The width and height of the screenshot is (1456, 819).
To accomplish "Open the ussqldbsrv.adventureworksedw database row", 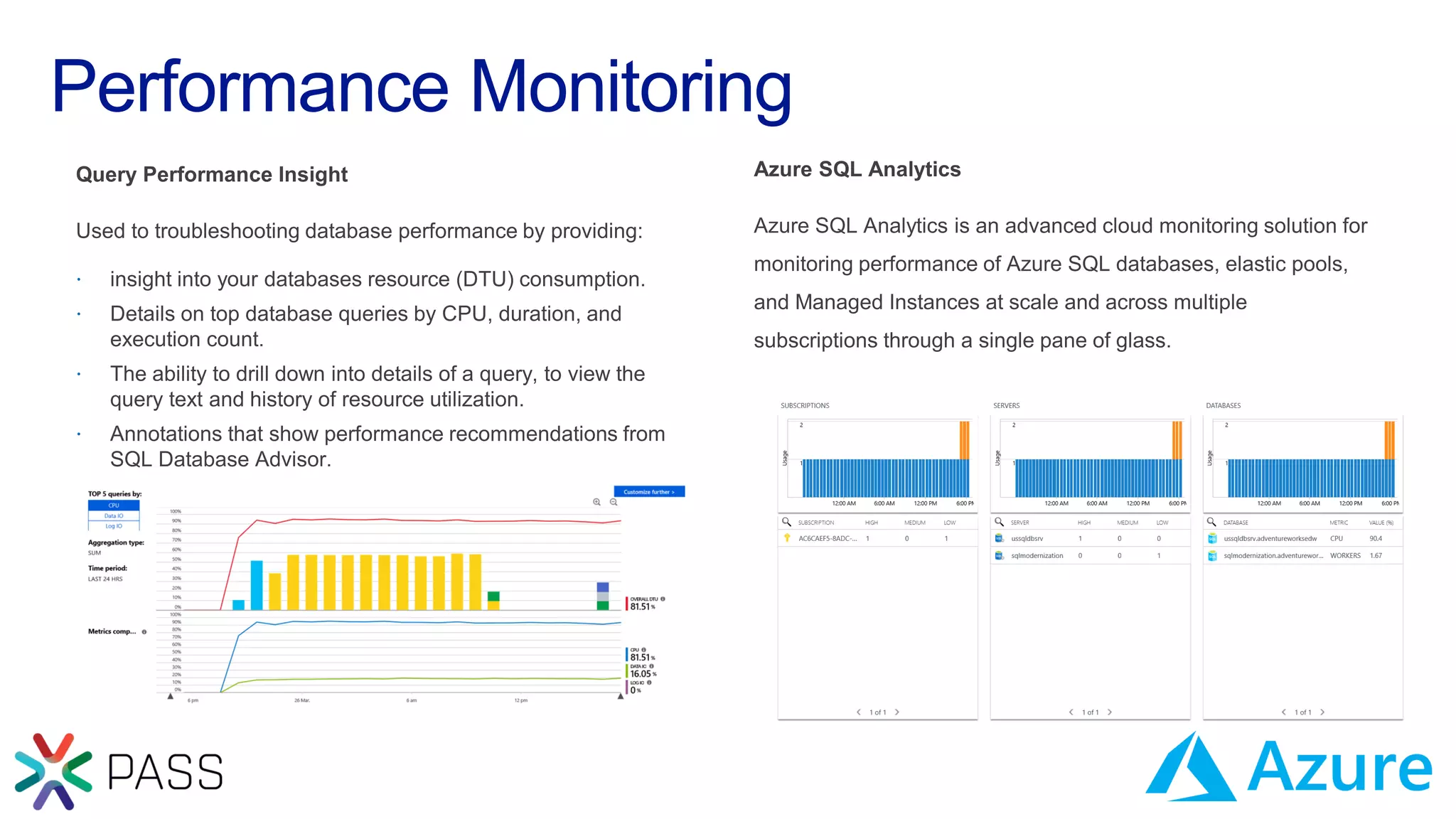I will (x=1303, y=538).
